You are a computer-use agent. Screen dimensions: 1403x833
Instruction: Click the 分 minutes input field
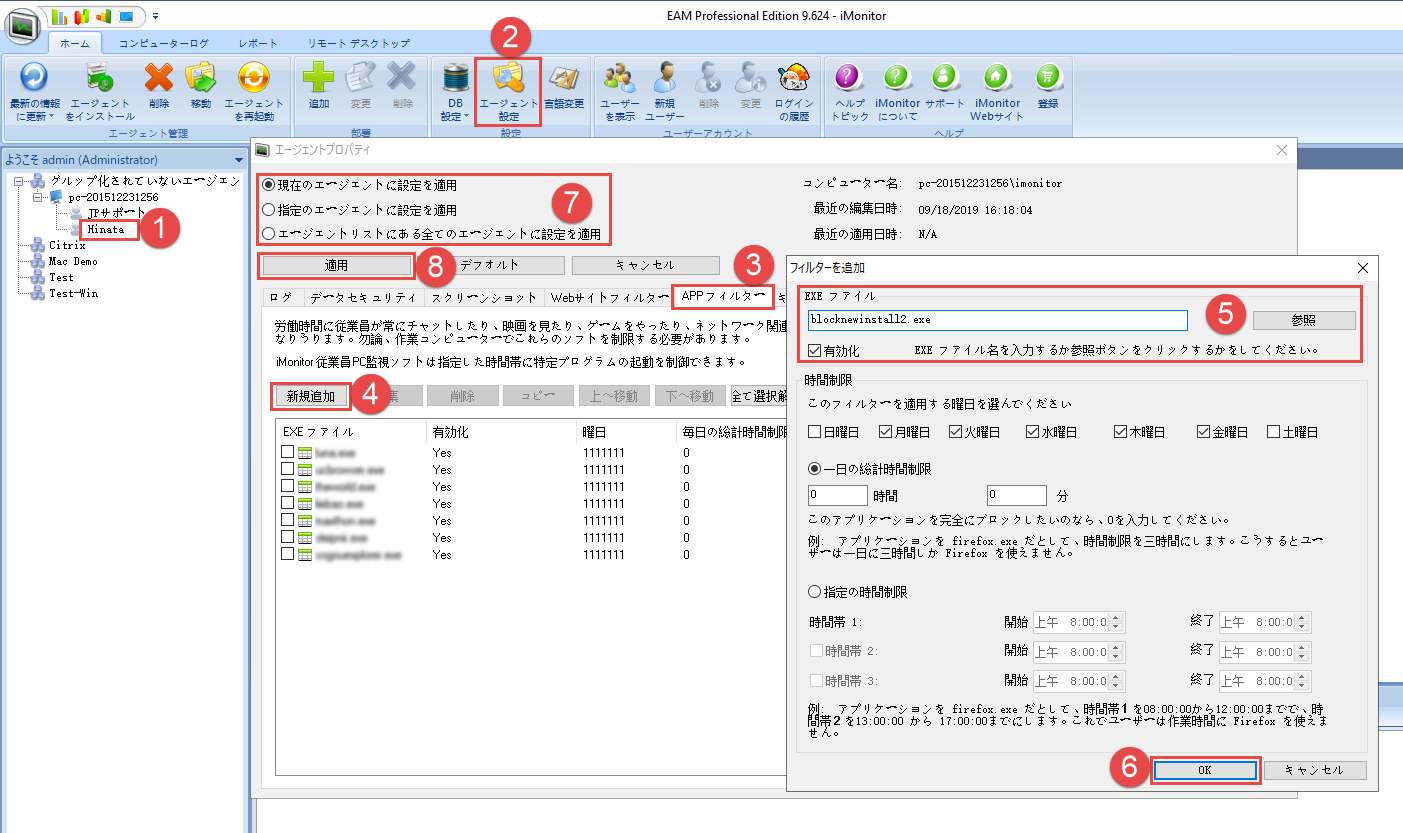point(1016,495)
